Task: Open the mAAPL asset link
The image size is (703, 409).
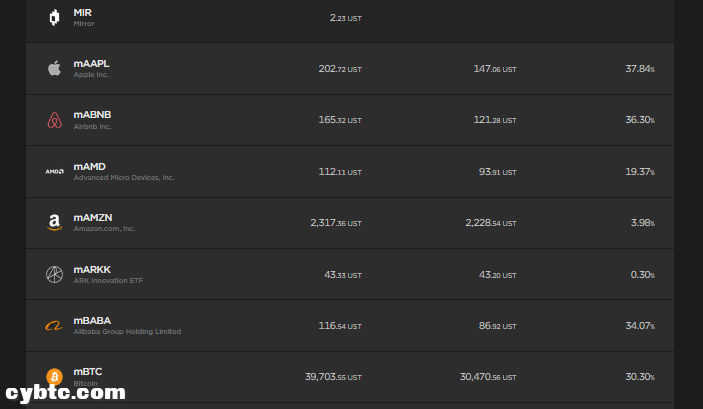Action: coord(91,64)
